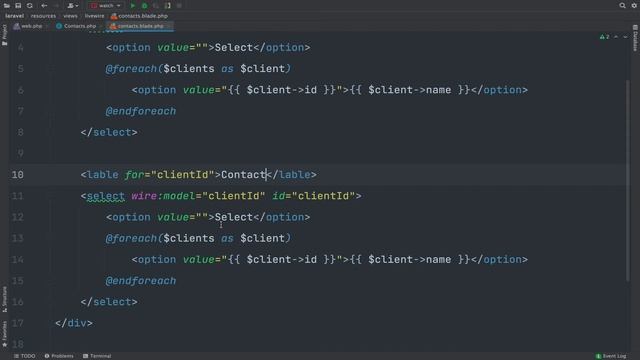Go to previous highlighted error arrow
Image resolution: width=640 pixels, height=360 pixels.
click(616, 37)
